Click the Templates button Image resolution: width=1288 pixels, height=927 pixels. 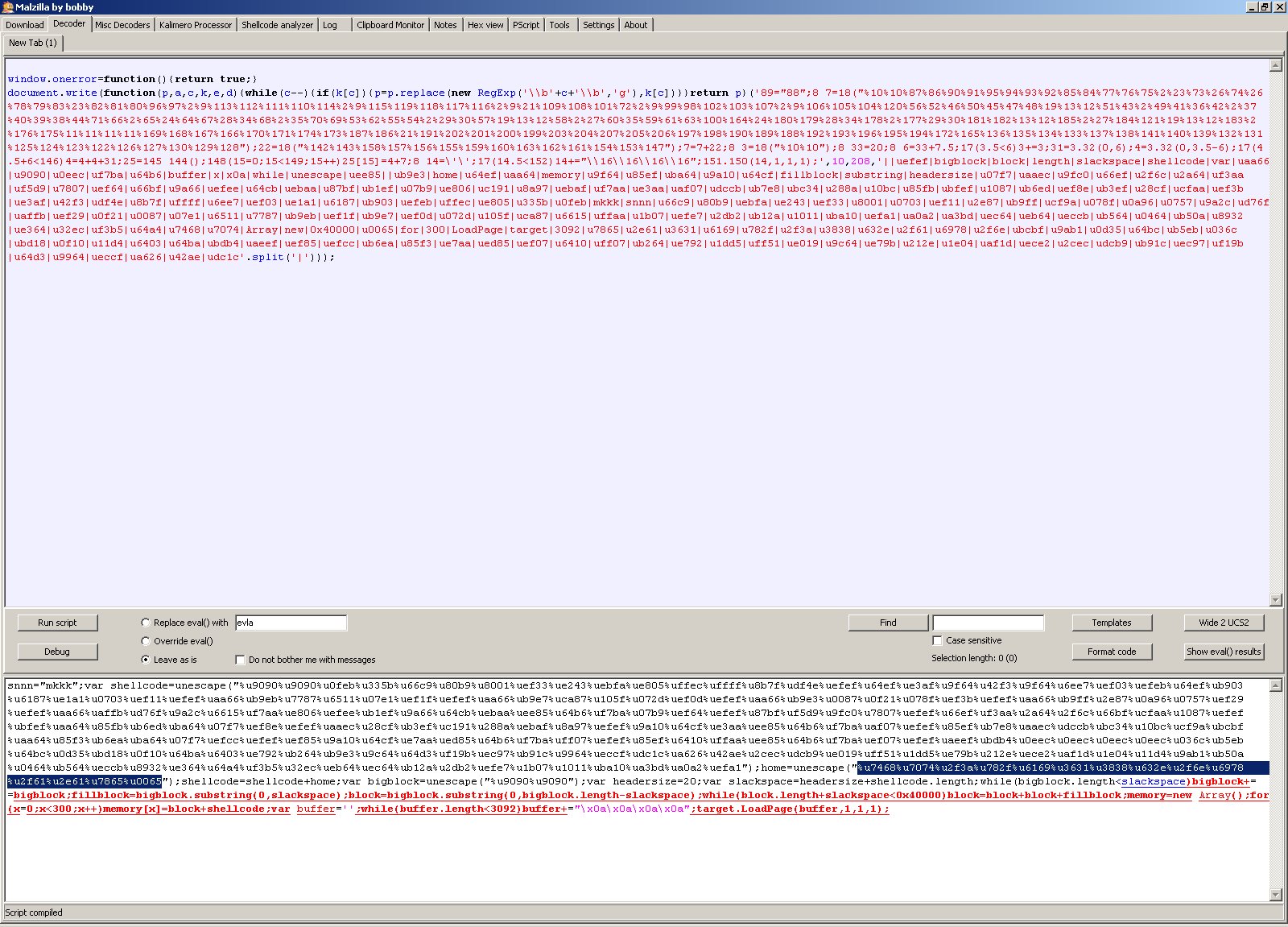coord(1112,623)
